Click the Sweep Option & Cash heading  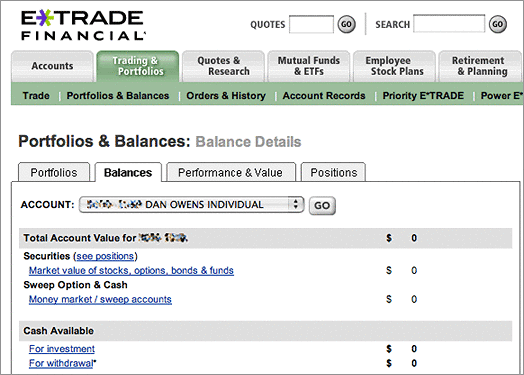(76, 285)
